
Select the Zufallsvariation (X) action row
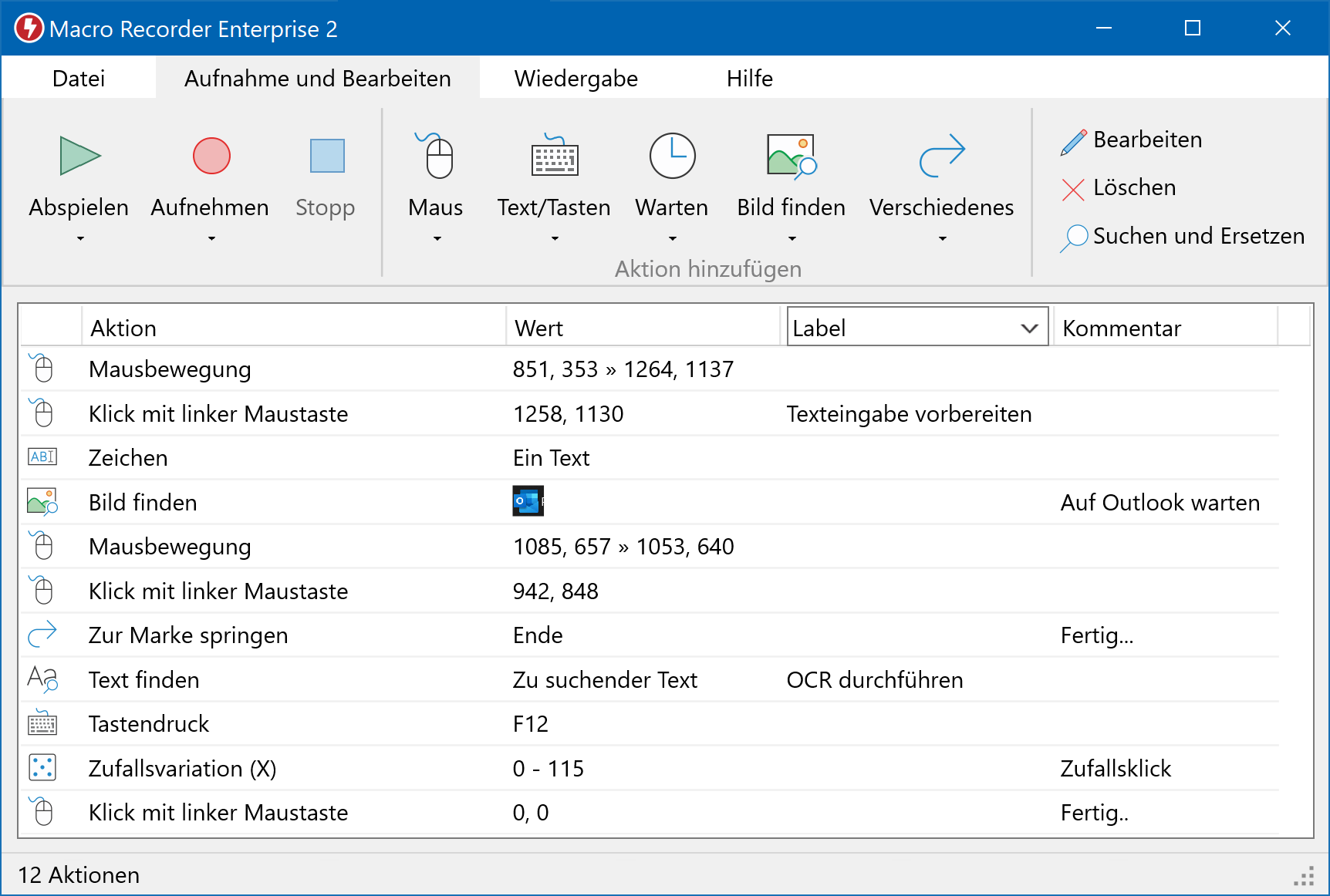point(182,768)
